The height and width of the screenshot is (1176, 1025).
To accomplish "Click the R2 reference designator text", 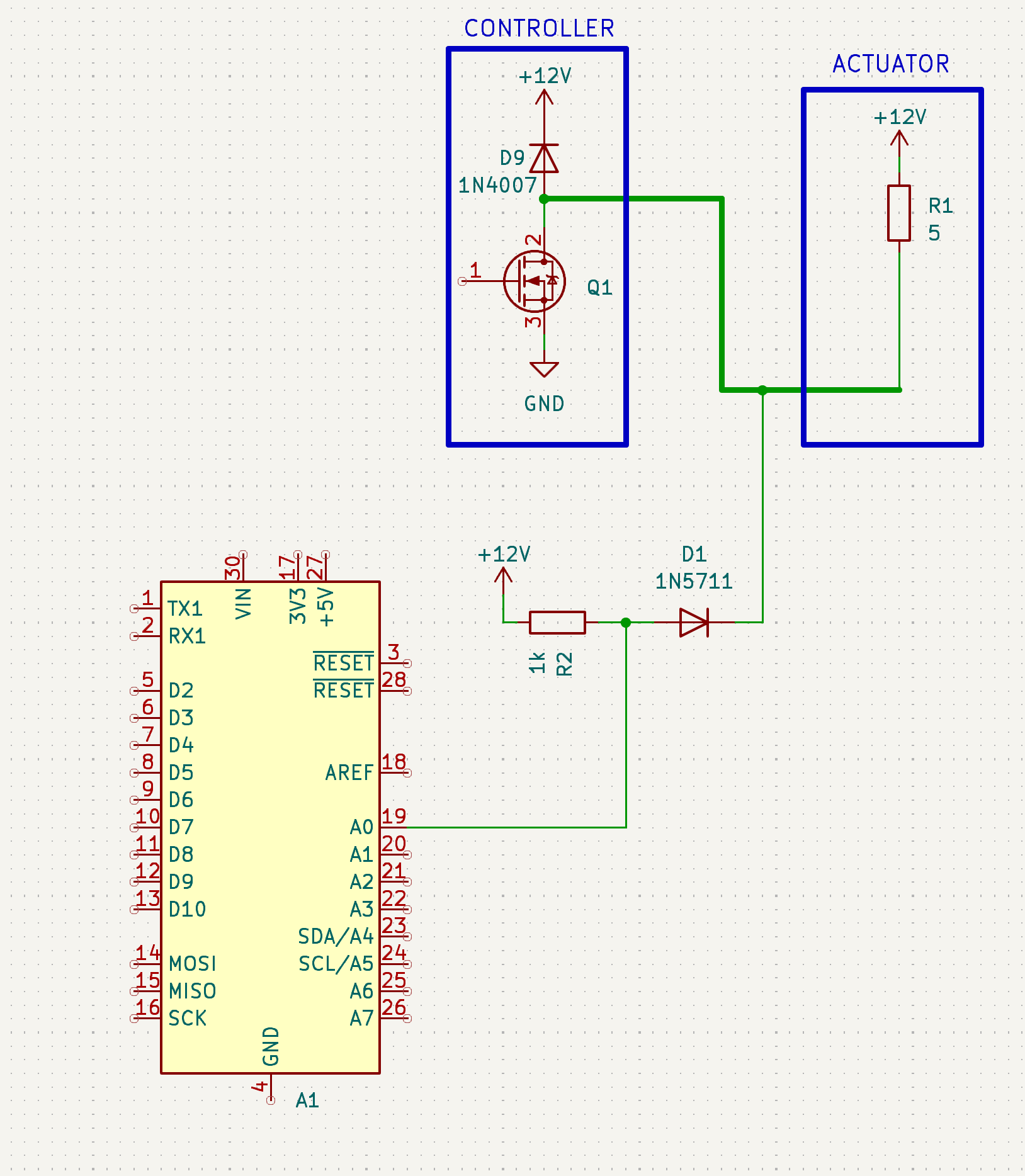I will [x=565, y=664].
